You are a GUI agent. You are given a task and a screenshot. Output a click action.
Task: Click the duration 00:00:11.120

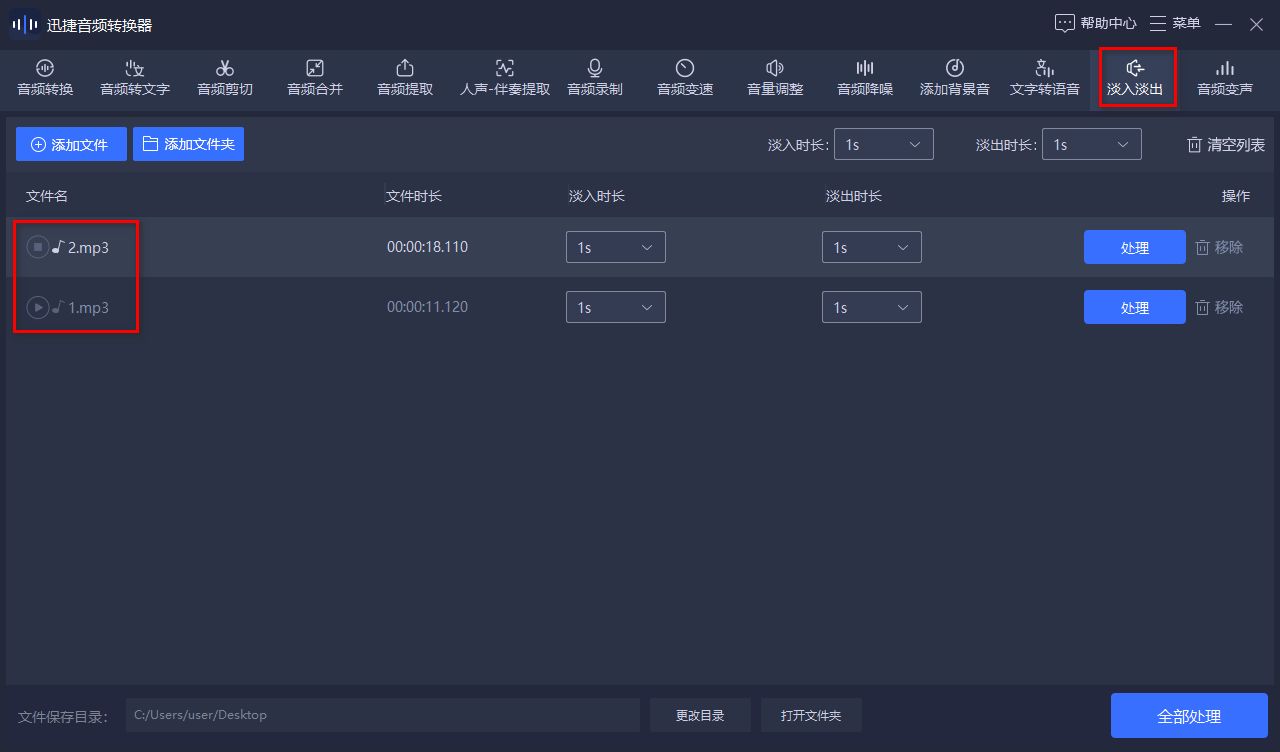(x=427, y=306)
